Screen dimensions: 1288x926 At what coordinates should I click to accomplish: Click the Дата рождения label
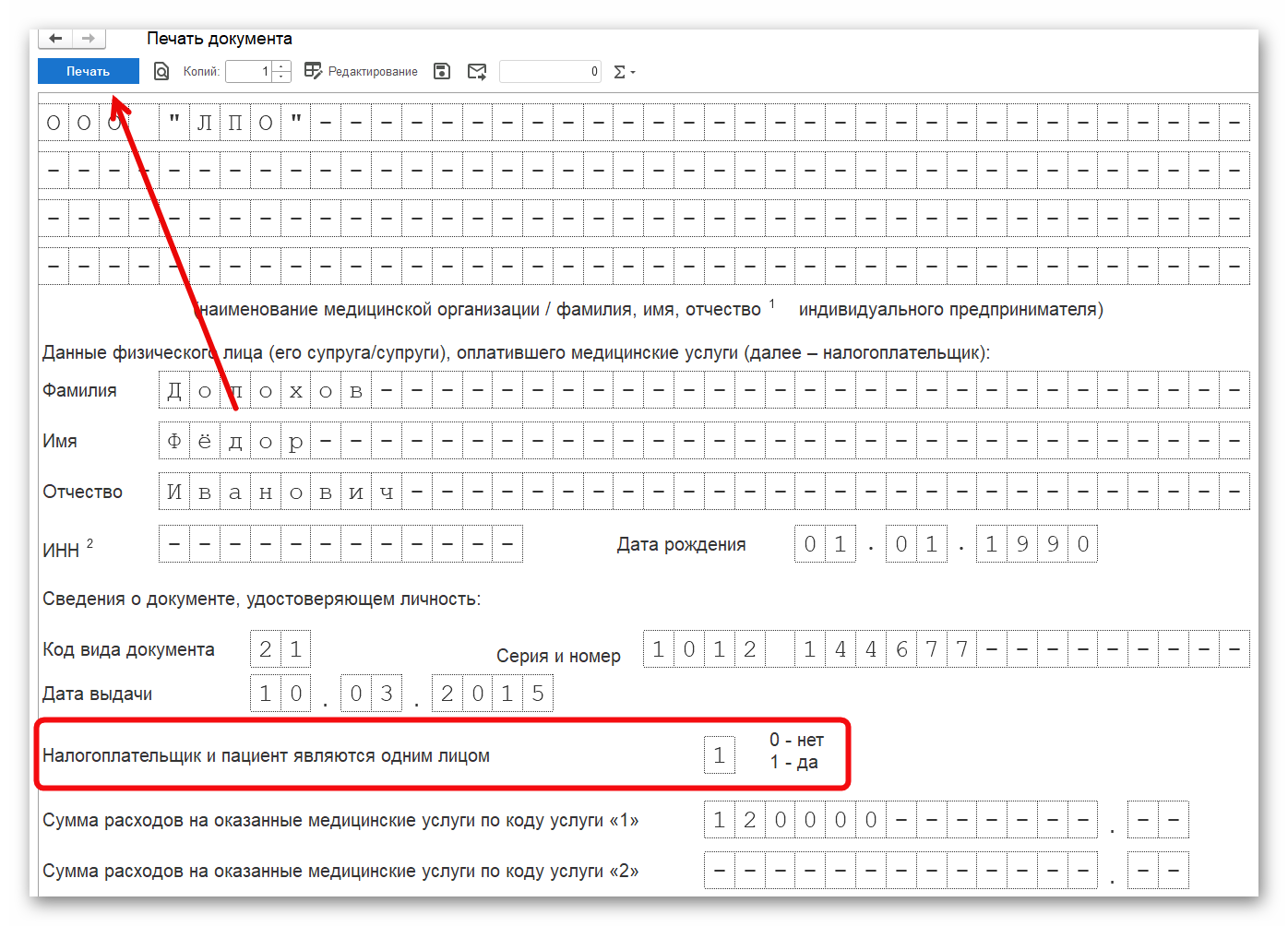point(681,544)
